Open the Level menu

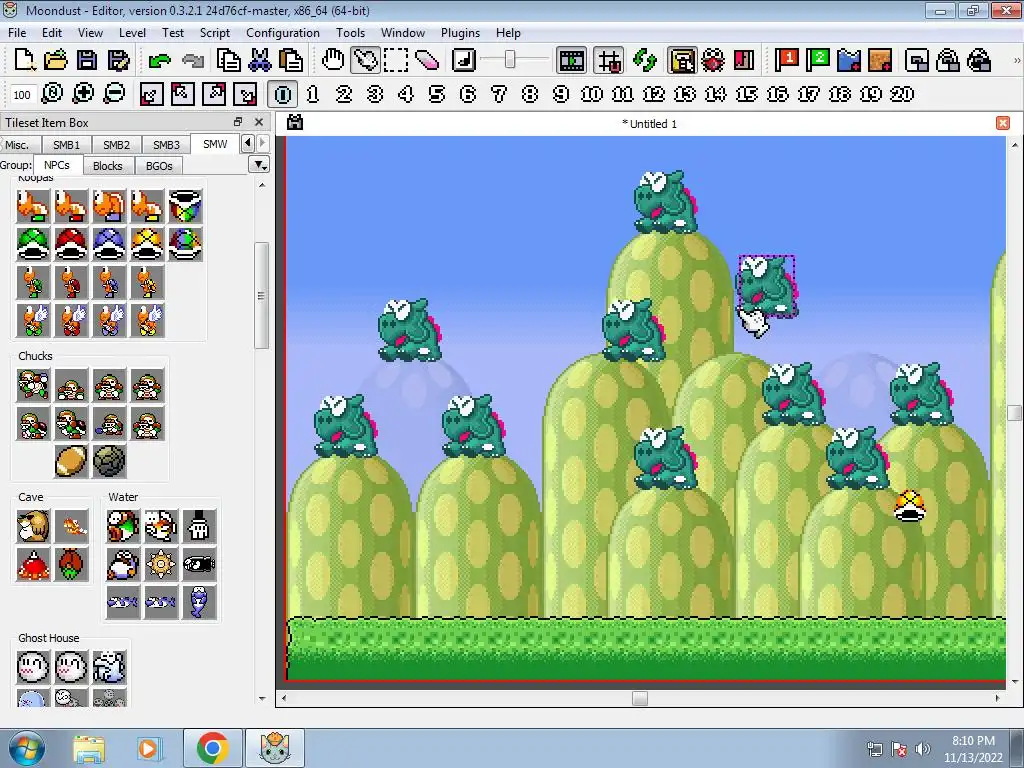click(x=132, y=33)
